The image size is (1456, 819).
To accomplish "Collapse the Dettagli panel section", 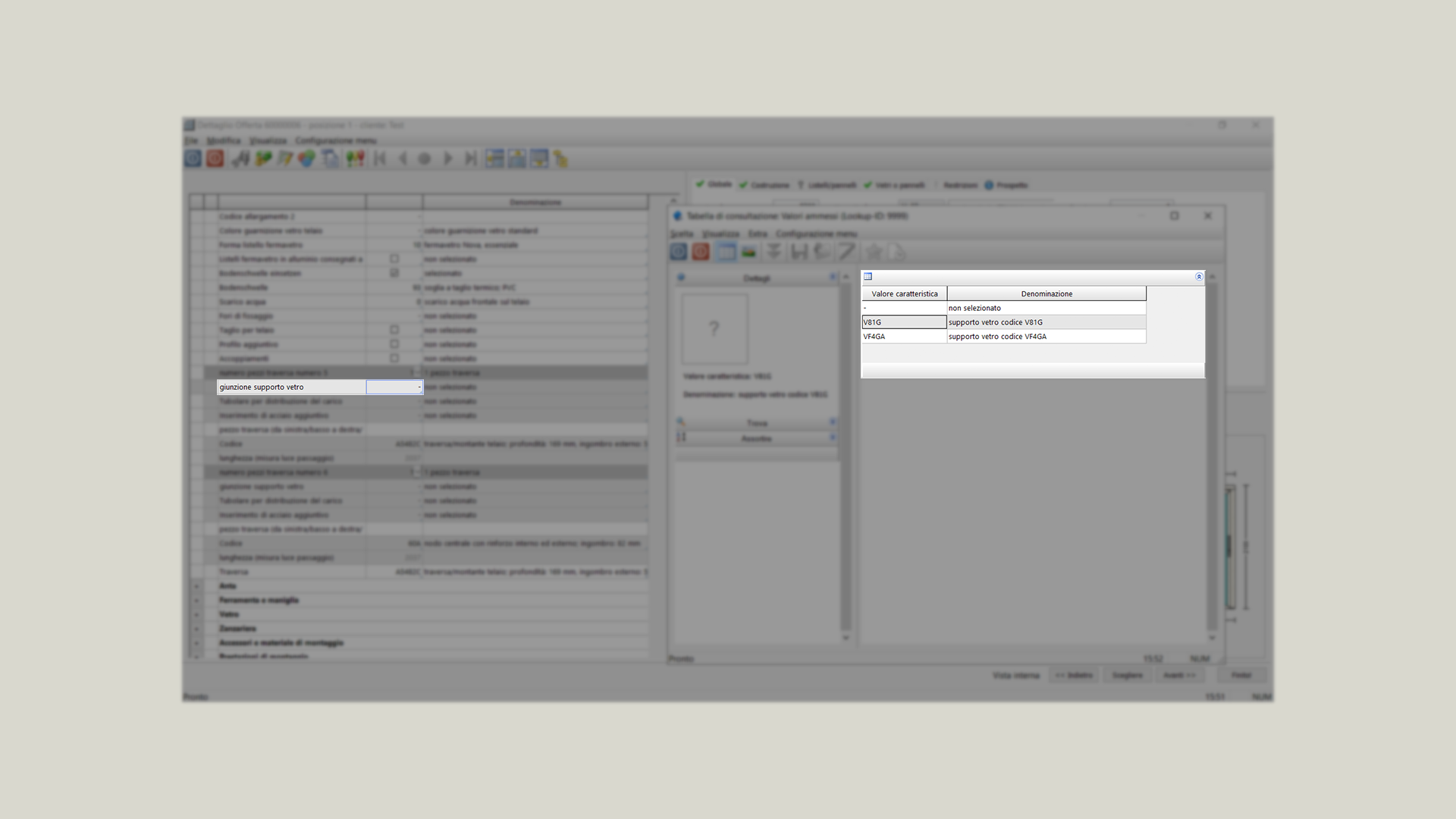I will pyautogui.click(x=833, y=278).
